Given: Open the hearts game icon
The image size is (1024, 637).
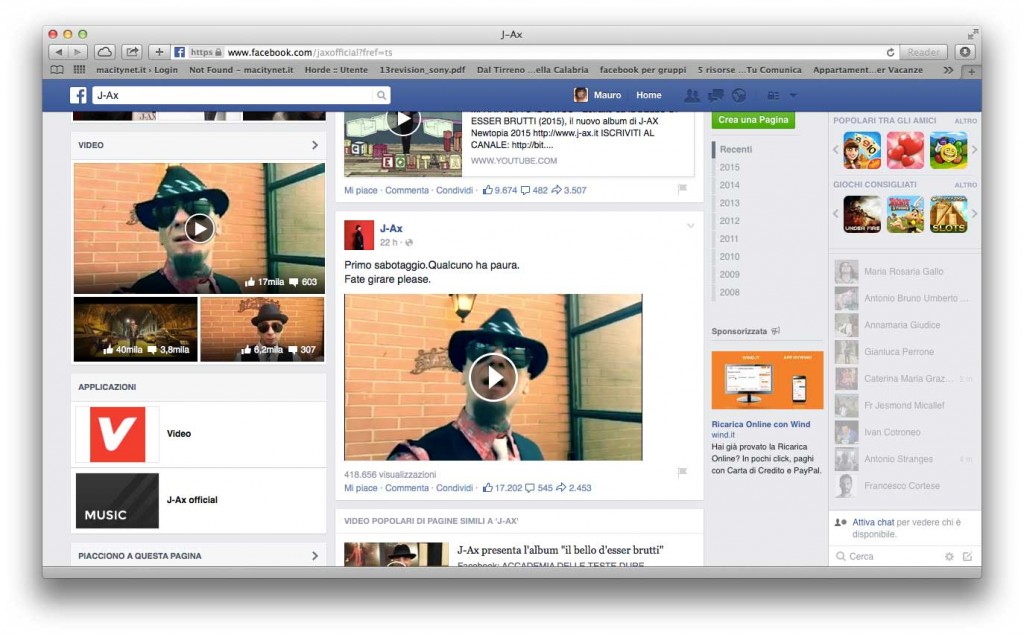Looking at the screenshot, I should point(905,150).
